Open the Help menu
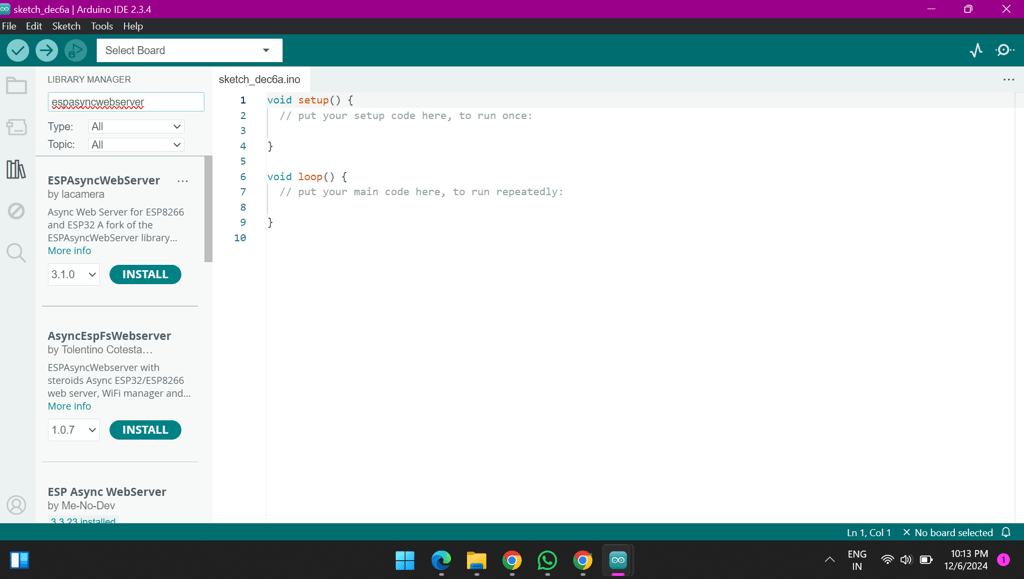 tap(133, 26)
